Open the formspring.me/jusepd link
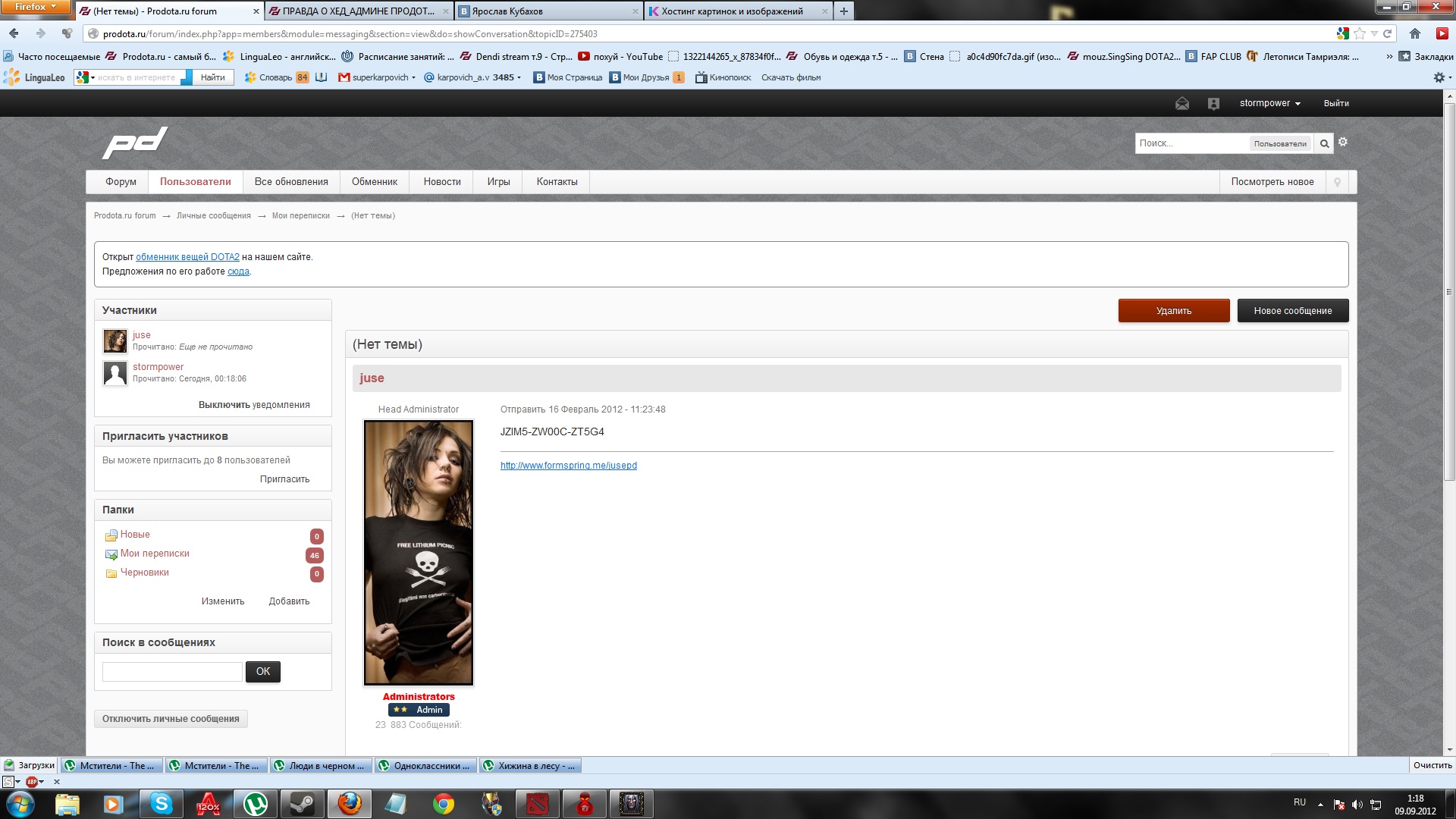This screenshot has width=1456, height=819. click(568, 466)
